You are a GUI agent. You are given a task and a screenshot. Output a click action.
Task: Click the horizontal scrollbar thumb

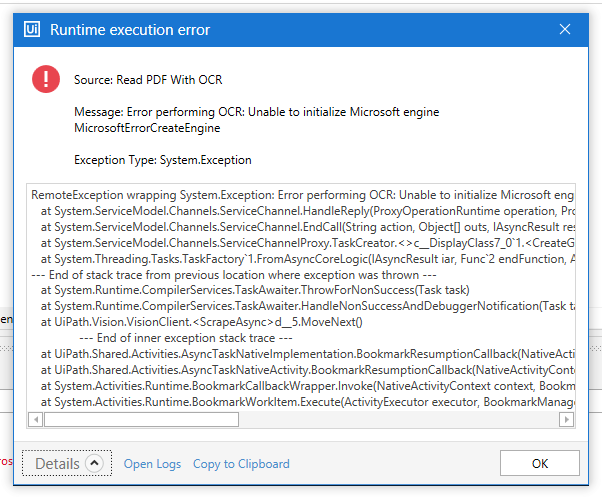141,419
